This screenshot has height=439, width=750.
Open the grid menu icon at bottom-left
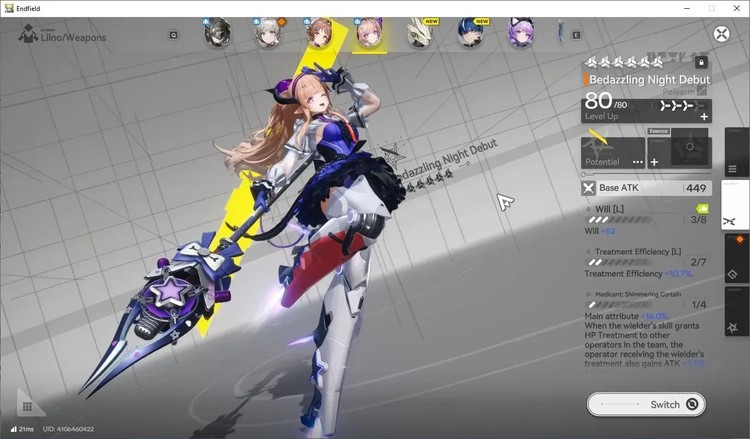[x=28, y=406]
